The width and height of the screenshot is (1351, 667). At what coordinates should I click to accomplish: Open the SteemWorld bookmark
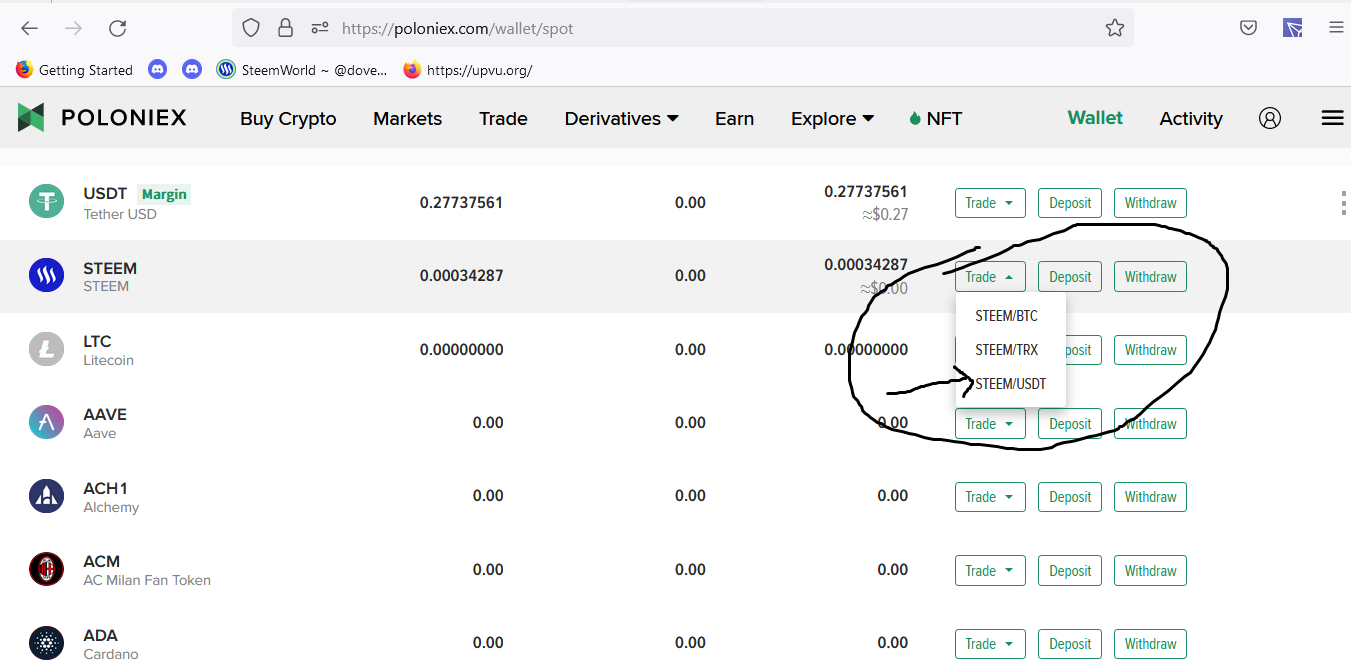tap(302, 70)
